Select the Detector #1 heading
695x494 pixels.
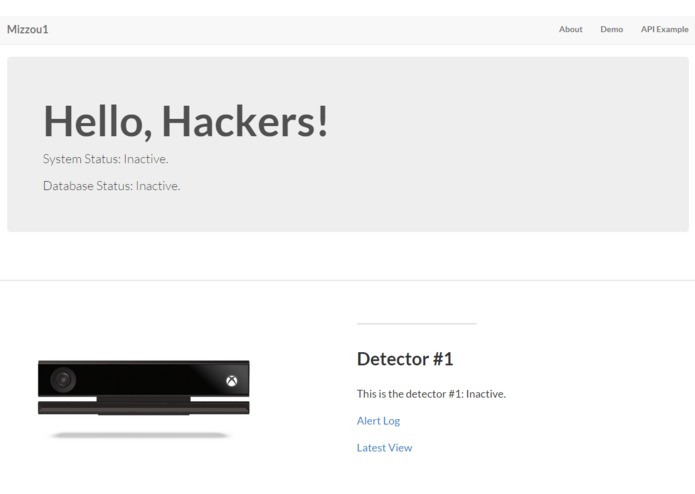[405, 359]
